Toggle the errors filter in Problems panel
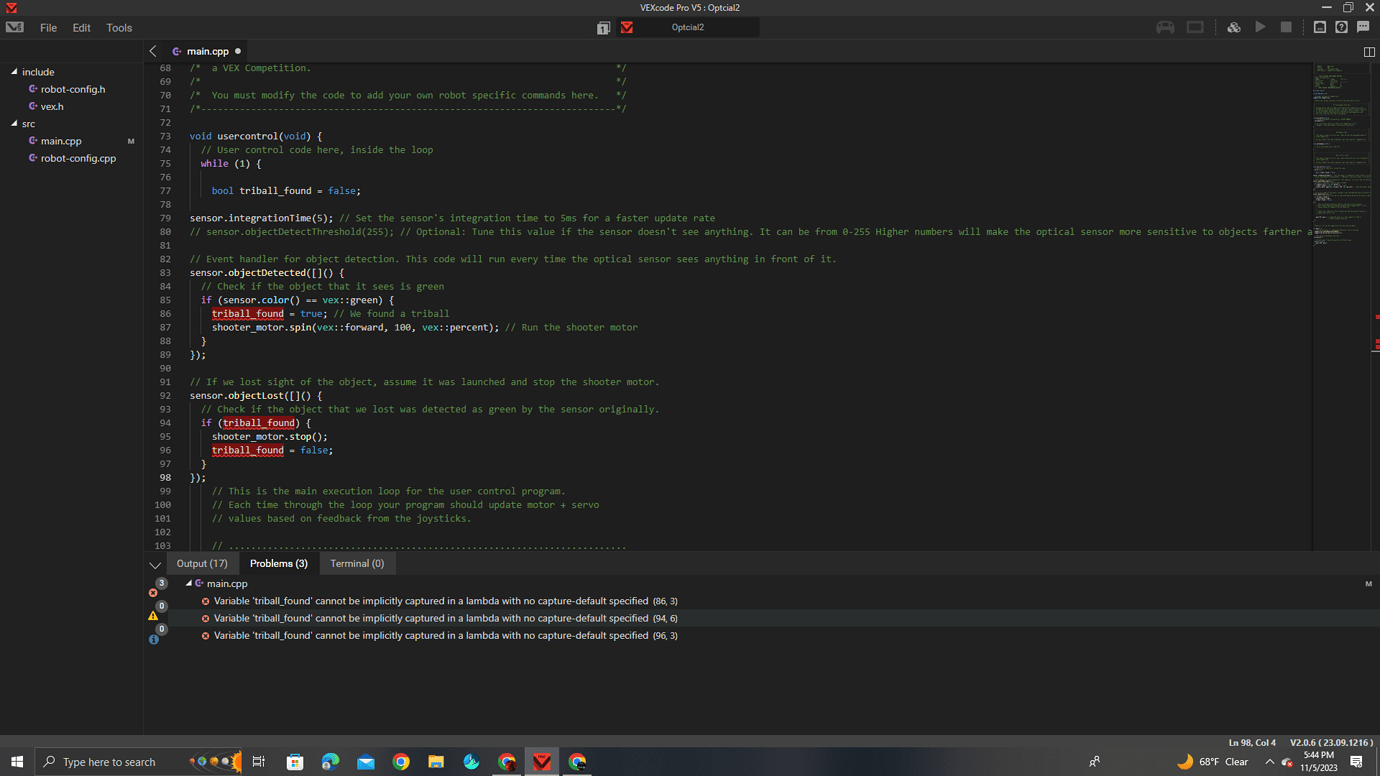This screenshot has width=1380, height=776. [154, 592]
